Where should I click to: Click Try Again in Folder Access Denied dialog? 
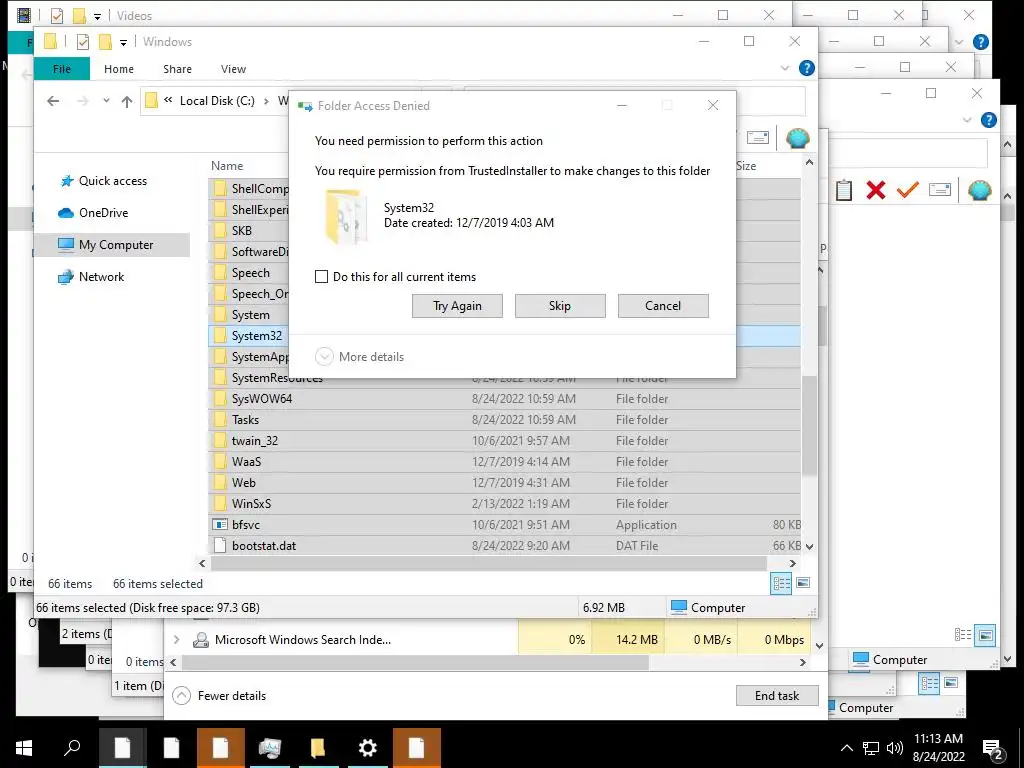(x=457, y=306)
